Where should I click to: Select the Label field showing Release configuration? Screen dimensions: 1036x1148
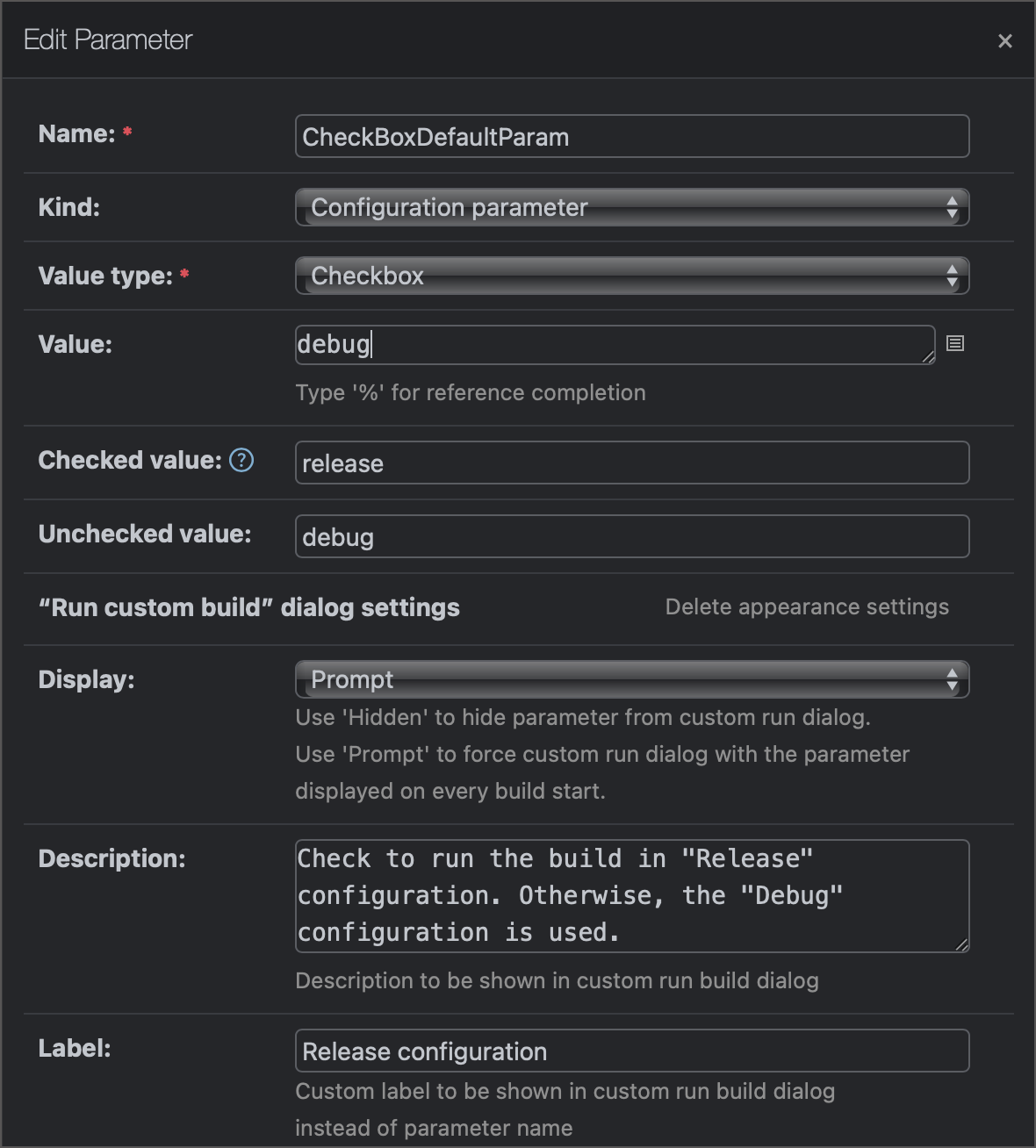coord(631,1051)
